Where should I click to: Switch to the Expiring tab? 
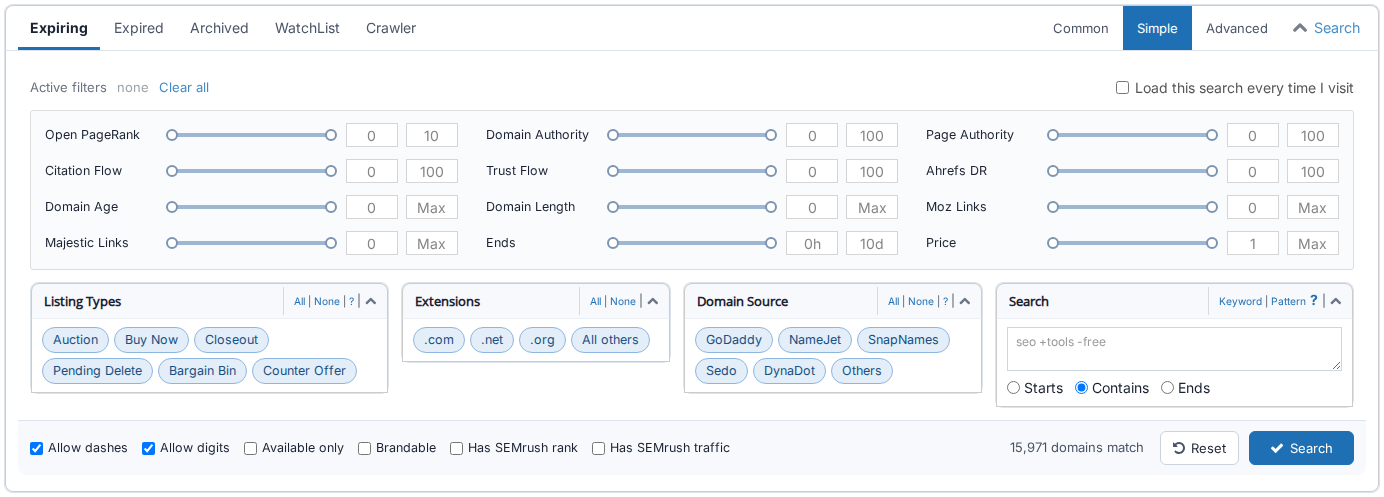(59, 28)
